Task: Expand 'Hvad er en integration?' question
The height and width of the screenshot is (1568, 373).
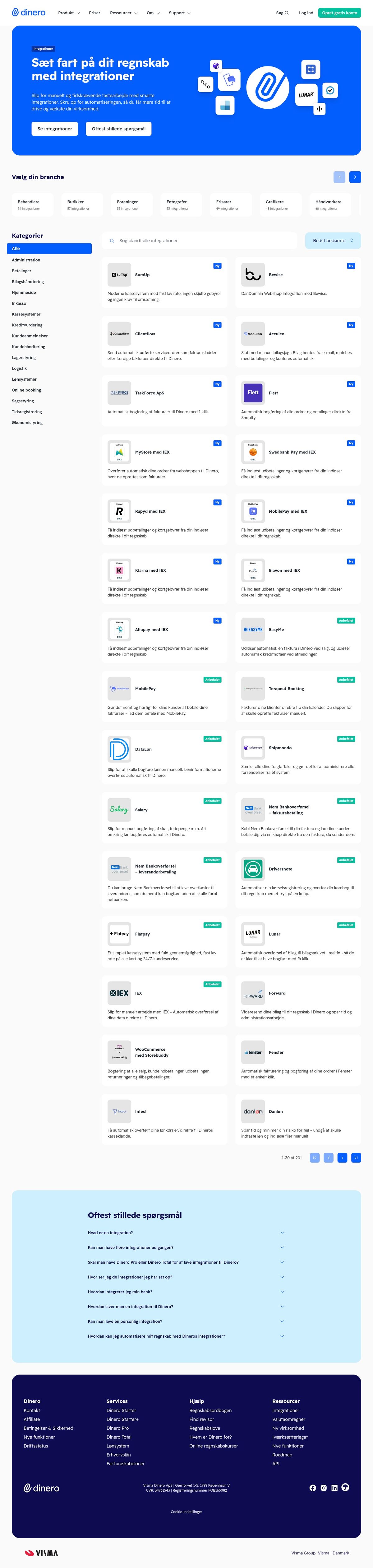Action: coord(186,1233)
